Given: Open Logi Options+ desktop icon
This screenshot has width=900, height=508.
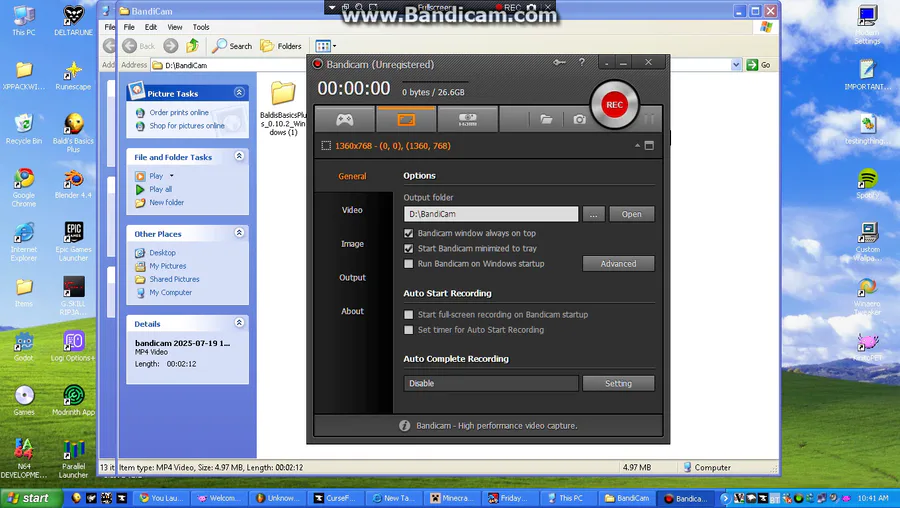Looking at the screenshot, I should point(73,347).
